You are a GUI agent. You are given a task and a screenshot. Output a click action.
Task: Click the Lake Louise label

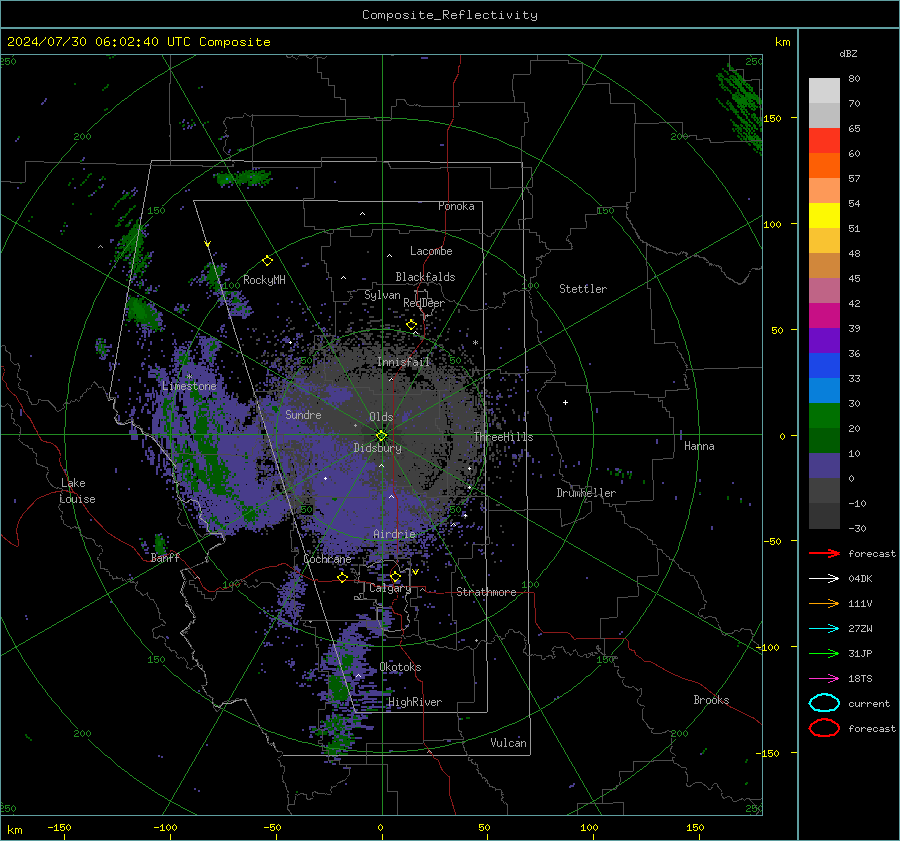point(77,491)
